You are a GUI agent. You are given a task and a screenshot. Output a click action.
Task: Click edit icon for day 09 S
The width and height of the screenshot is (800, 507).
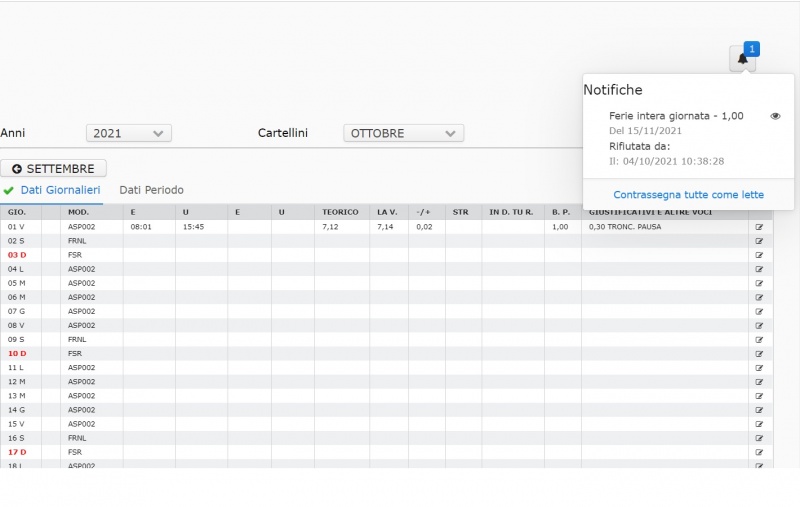(759, 339)
